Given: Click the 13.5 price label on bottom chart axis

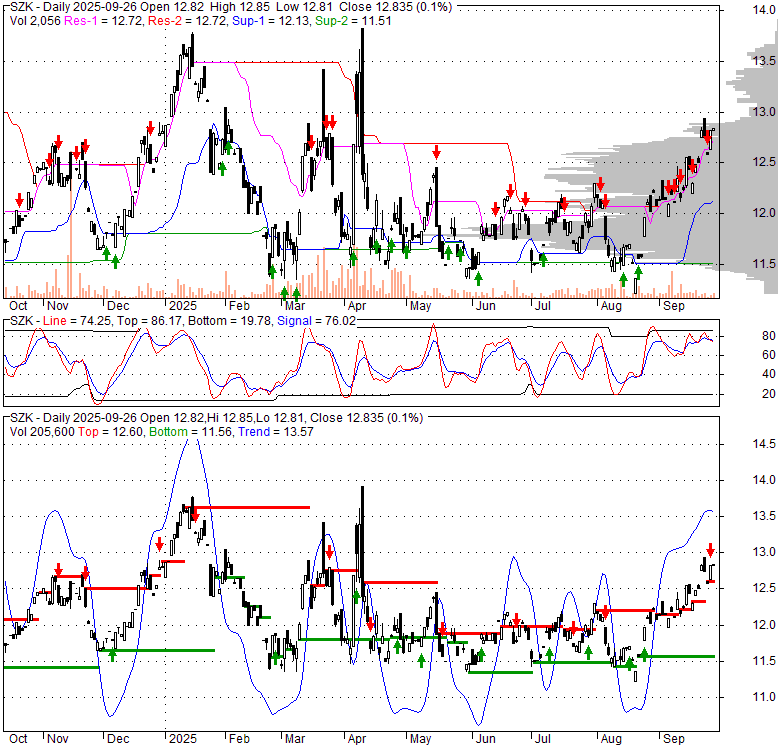Looking at the screenshot, I should (x=764, y=516).
